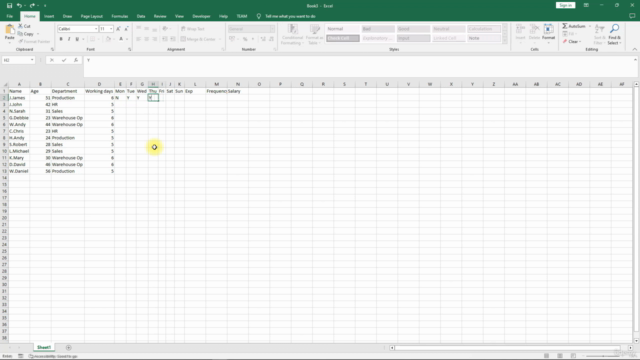
Task: Click the add new sheet plus icon
Action: click(x=69, y=348)
